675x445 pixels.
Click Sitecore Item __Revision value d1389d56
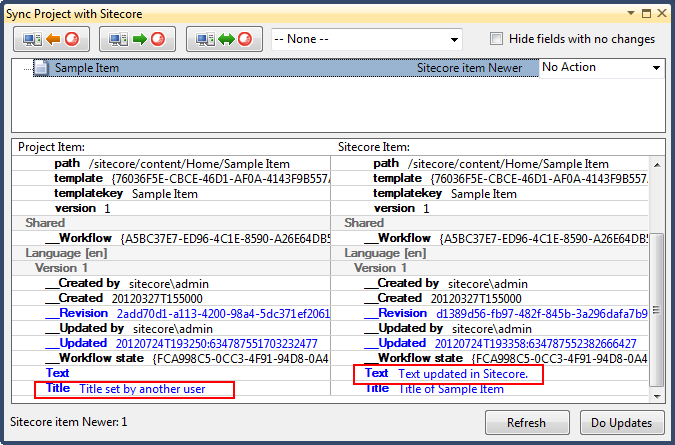click(542, 314)
